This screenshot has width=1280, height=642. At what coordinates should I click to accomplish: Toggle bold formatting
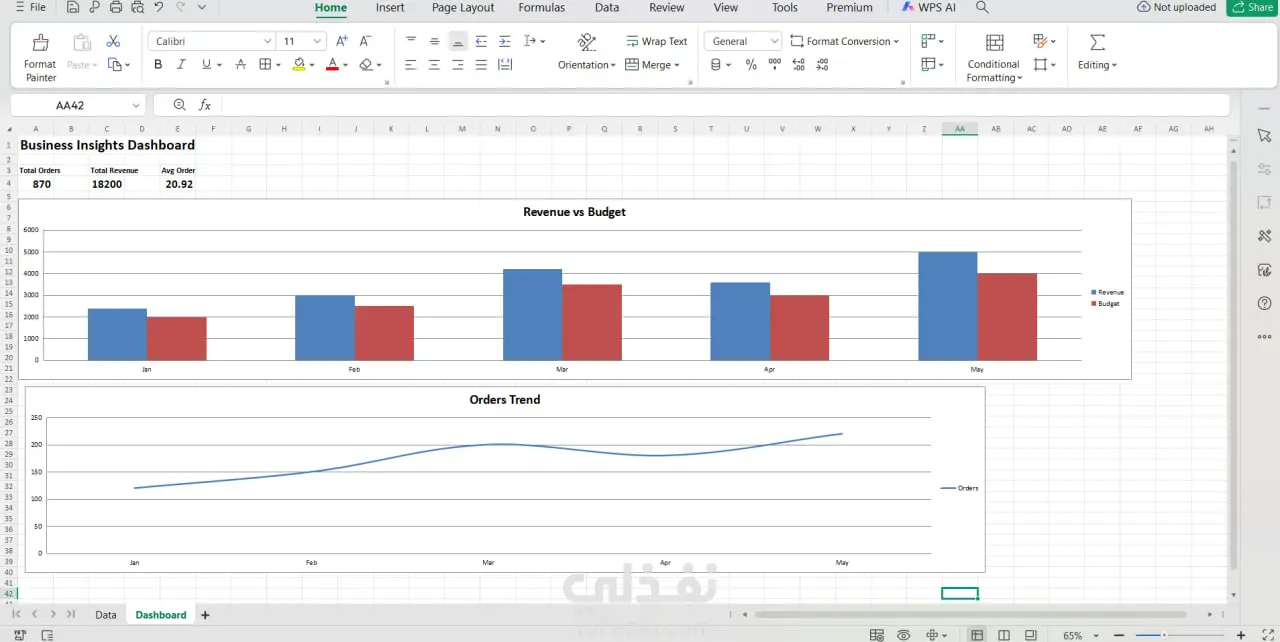point(158,65)
